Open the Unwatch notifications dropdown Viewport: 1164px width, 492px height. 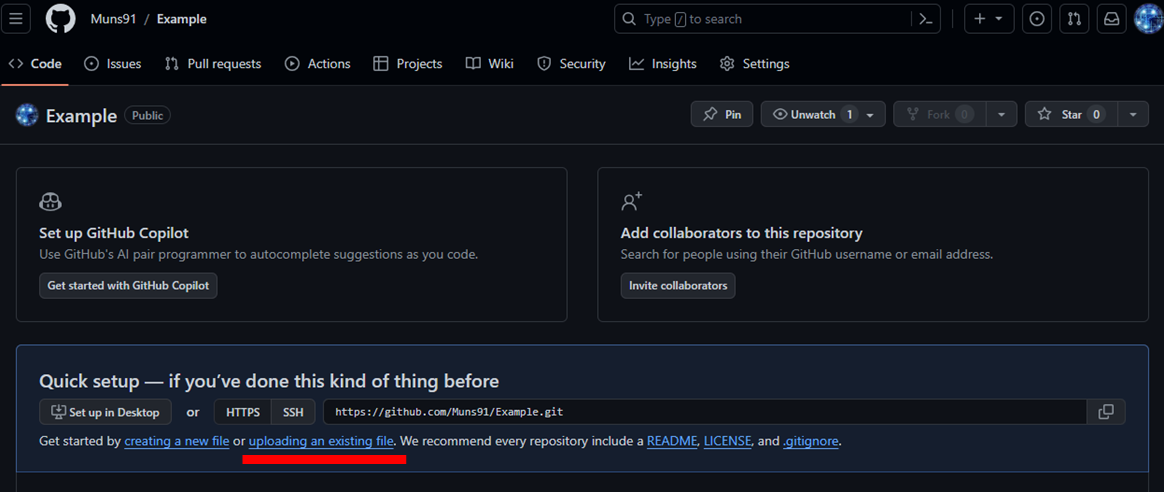pos(823,114)
